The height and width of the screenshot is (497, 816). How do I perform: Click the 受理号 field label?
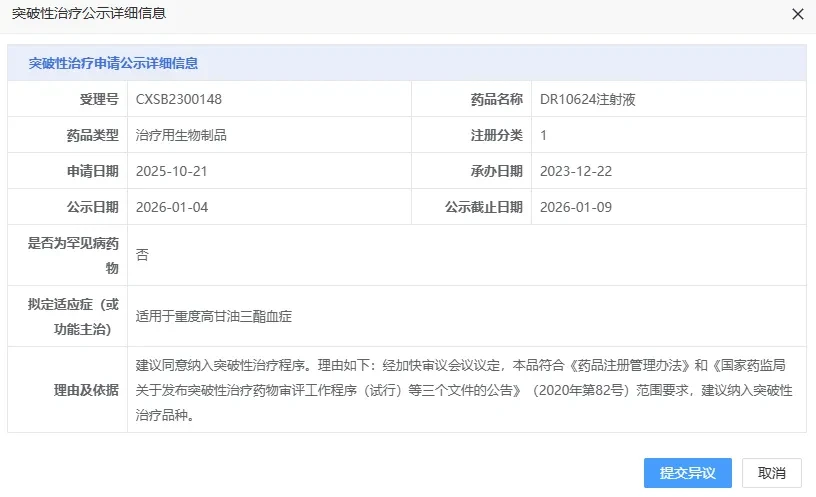99,99
